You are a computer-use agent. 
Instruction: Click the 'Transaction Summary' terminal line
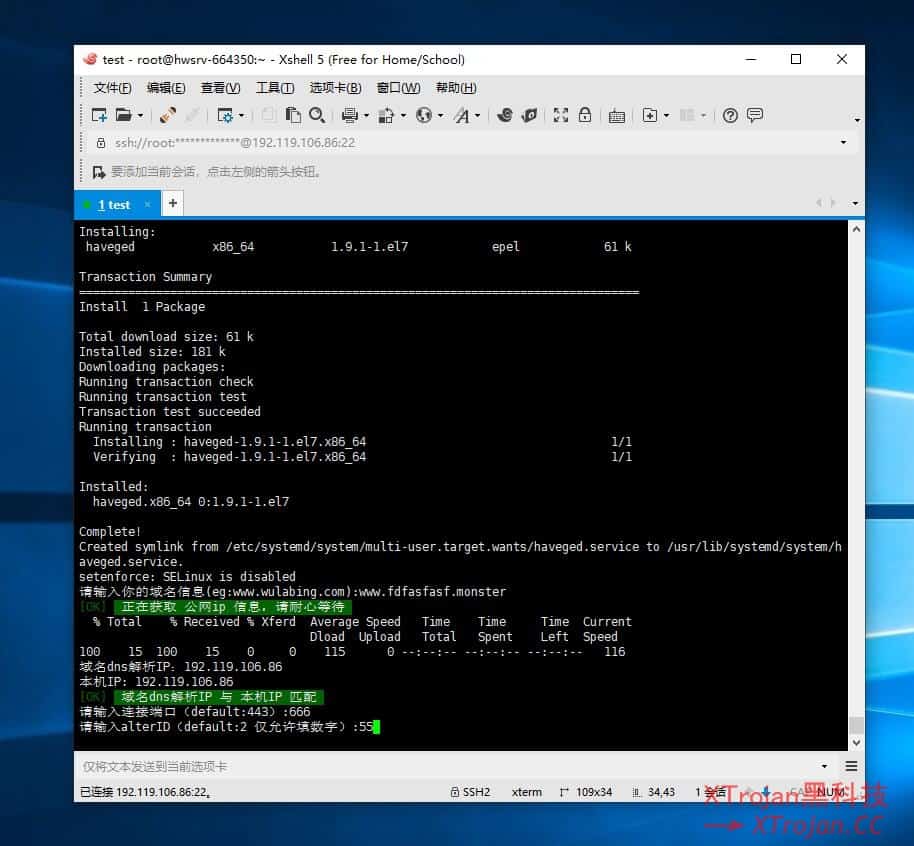click(x=145, y=277)
